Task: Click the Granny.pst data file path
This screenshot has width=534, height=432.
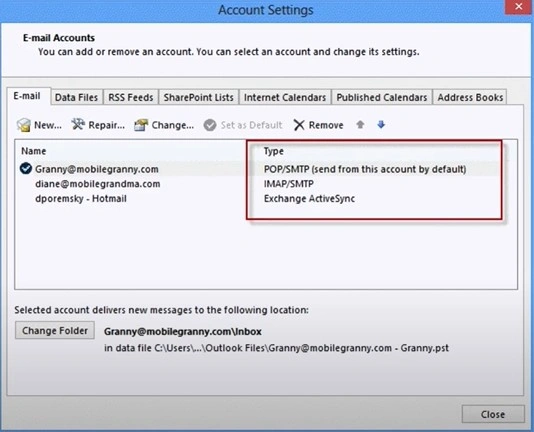Action: click(x=276, y=348)
